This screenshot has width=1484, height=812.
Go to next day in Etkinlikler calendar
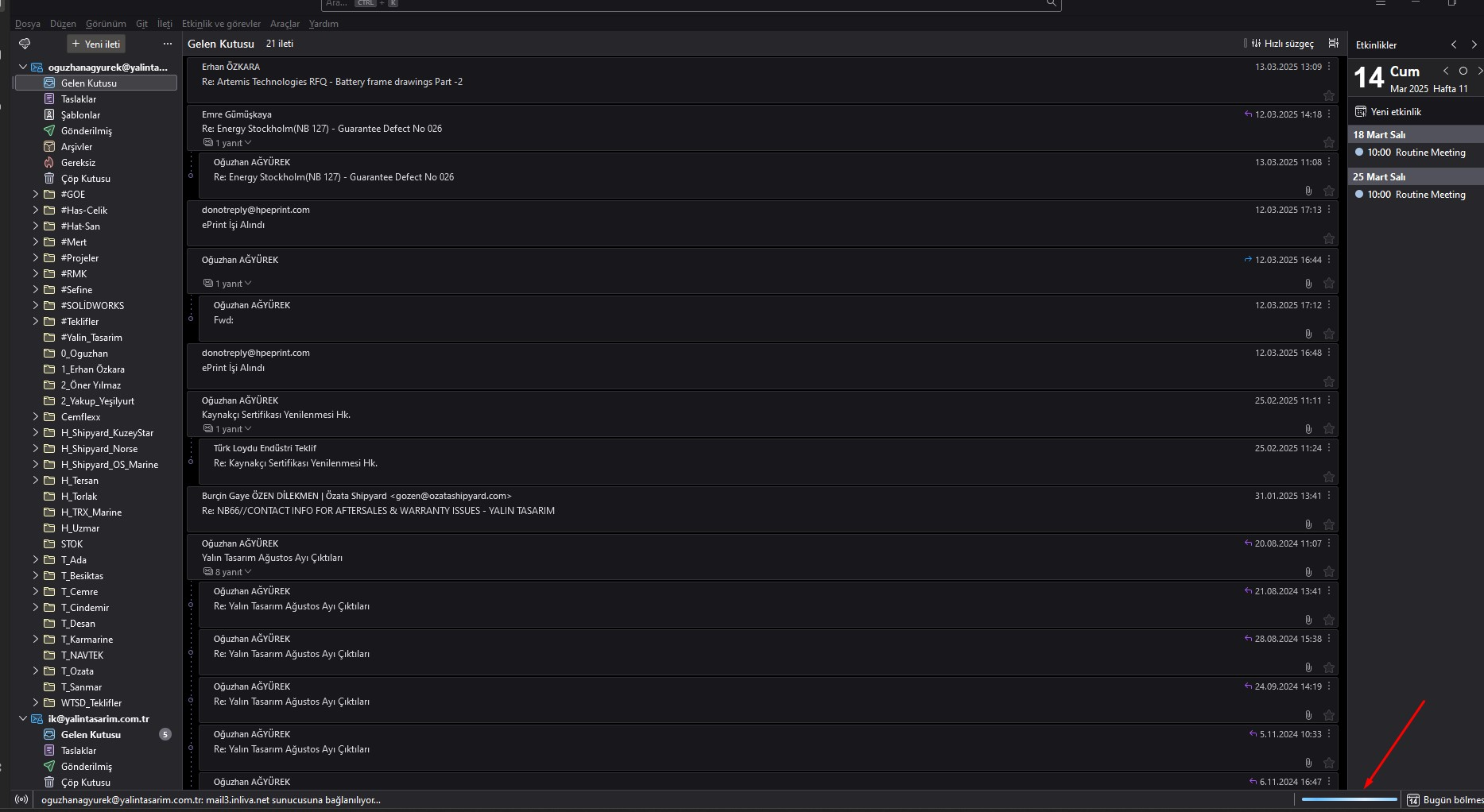[1479, 71]
